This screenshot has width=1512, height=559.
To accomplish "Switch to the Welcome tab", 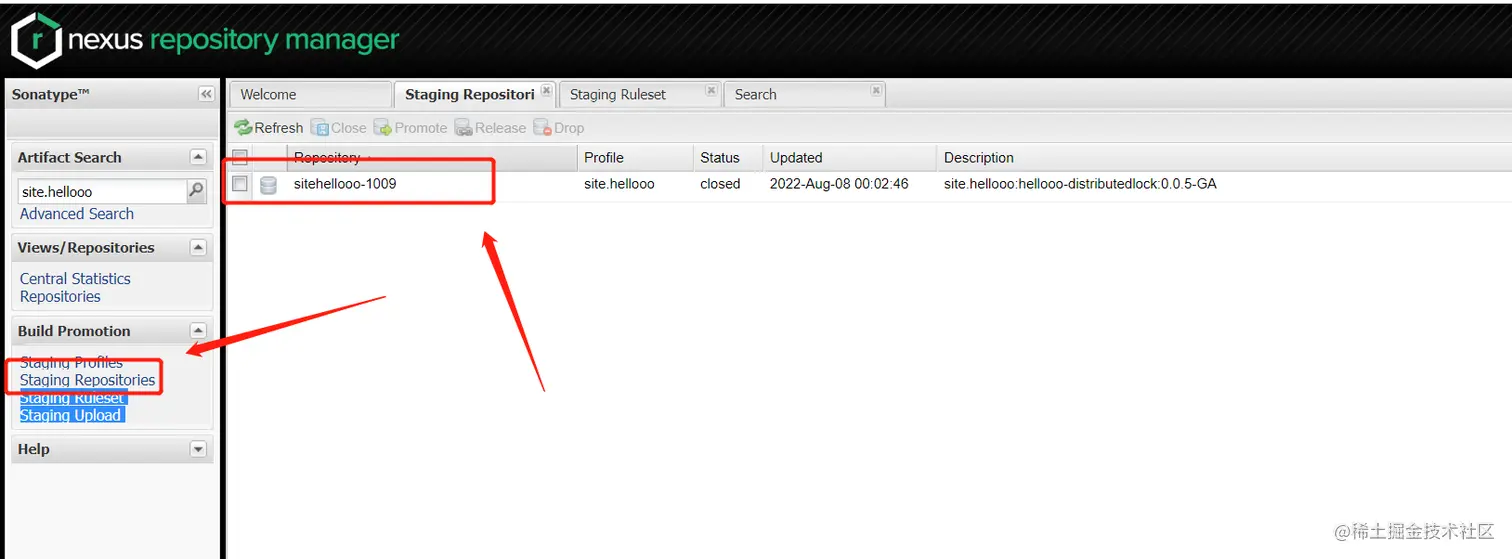I will click(x=310, y=94).
